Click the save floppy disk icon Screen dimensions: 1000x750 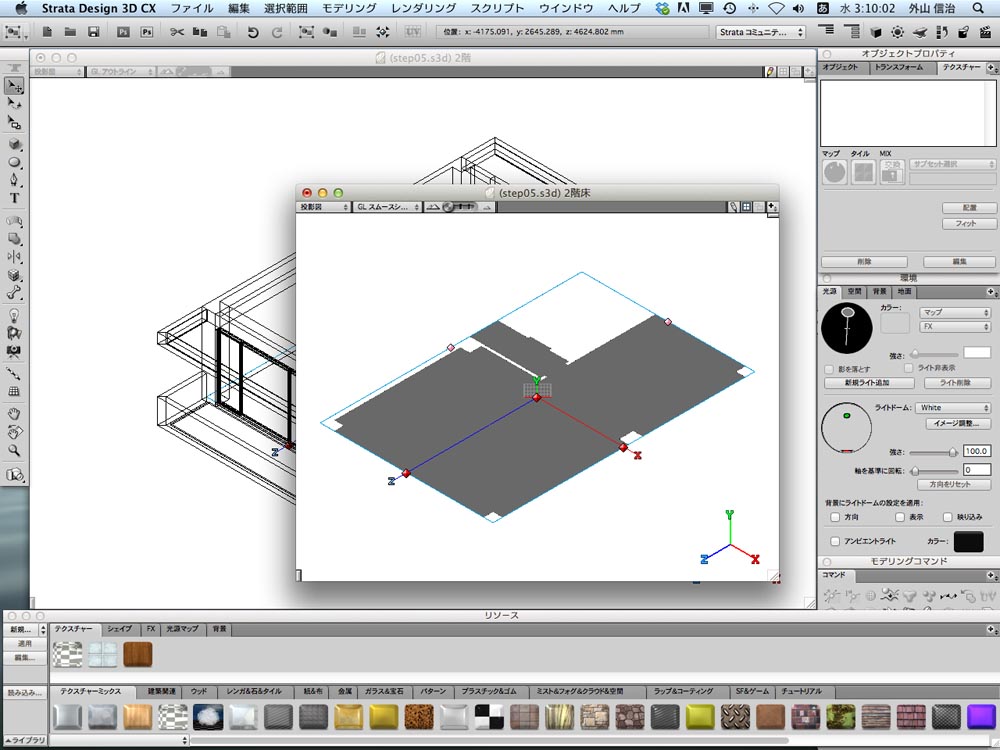(94, 31)
